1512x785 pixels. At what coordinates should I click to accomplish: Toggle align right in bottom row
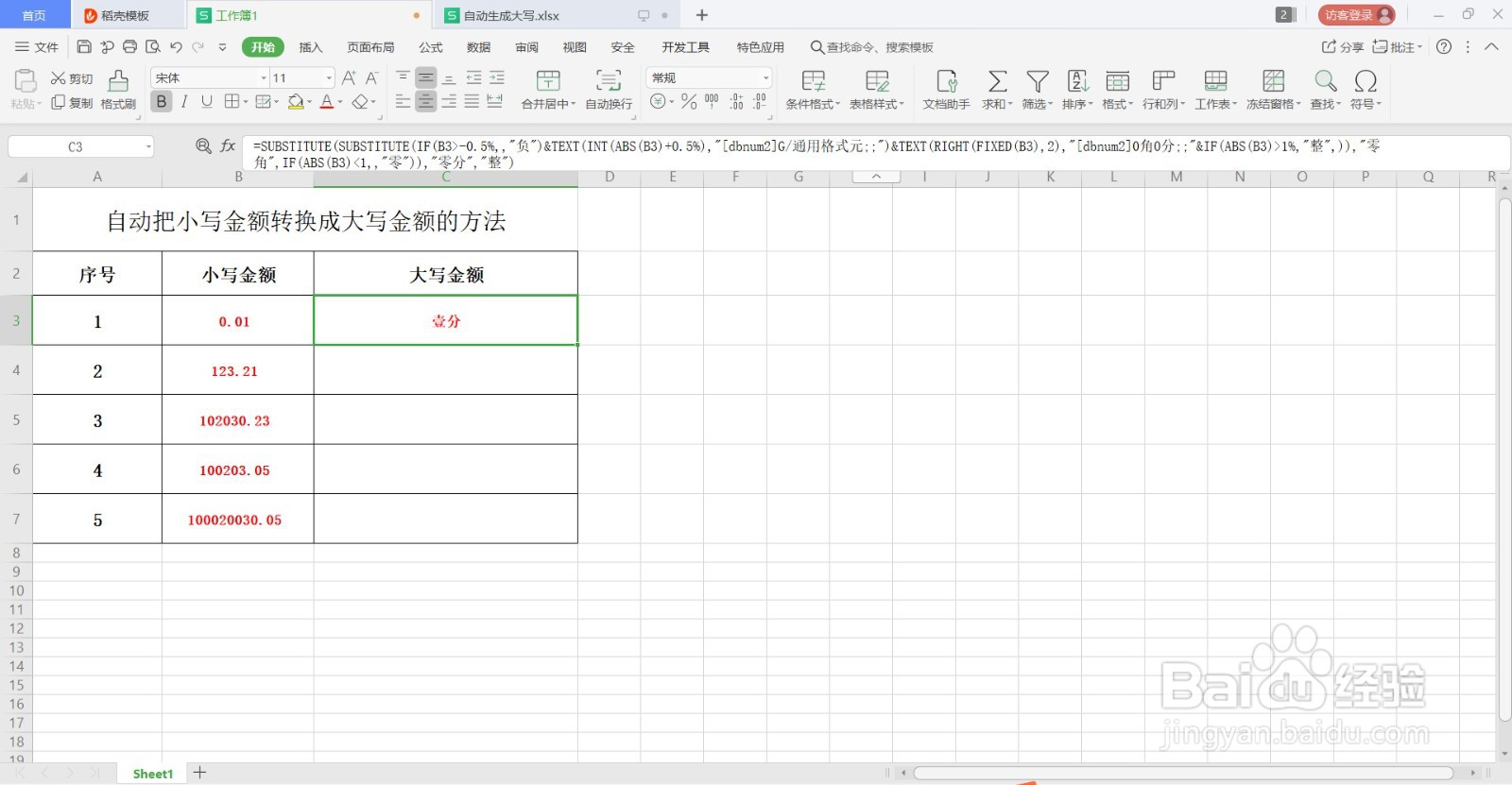(x=449, y=102)
